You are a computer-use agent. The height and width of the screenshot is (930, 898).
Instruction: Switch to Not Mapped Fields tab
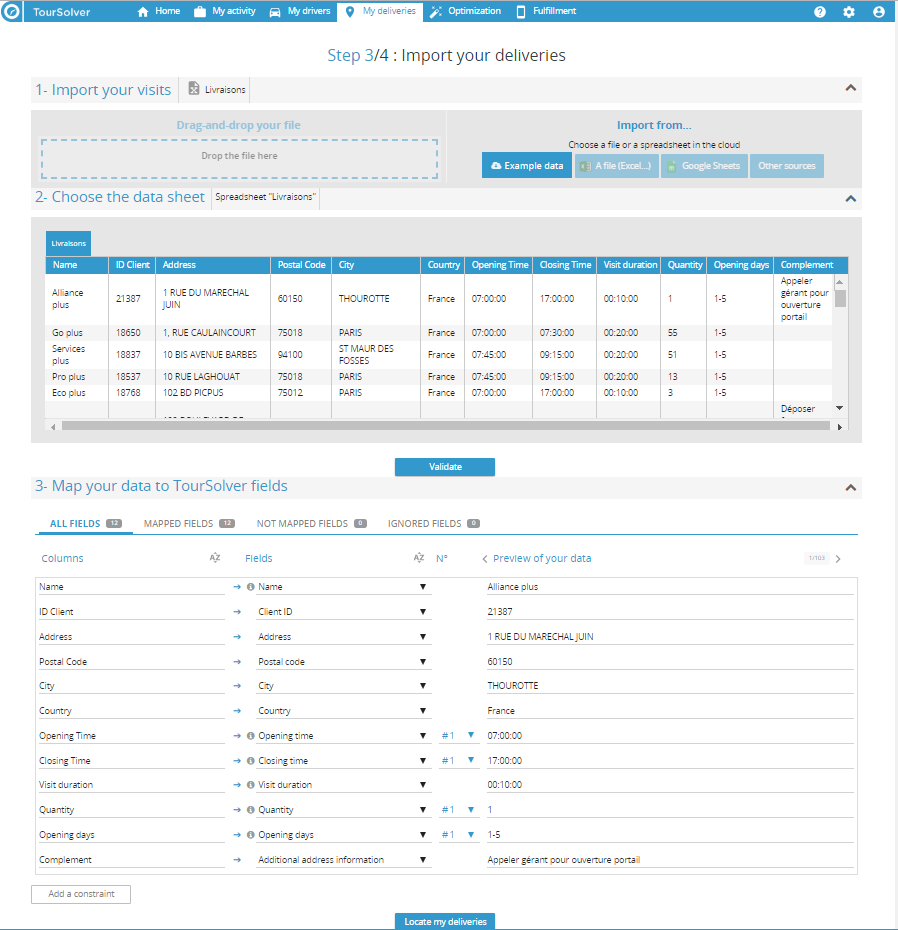coord(311,523)
